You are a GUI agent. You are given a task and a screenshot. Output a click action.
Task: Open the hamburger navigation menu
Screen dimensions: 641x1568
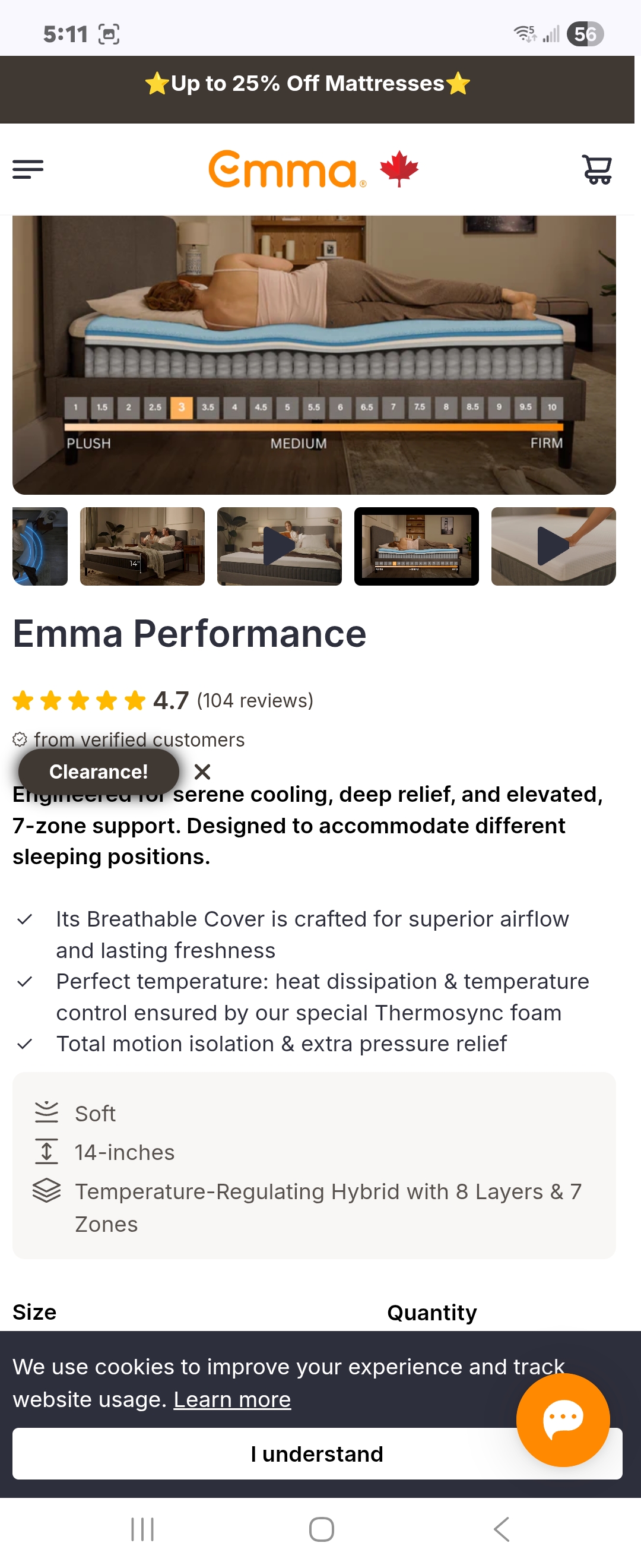[28, 169]
